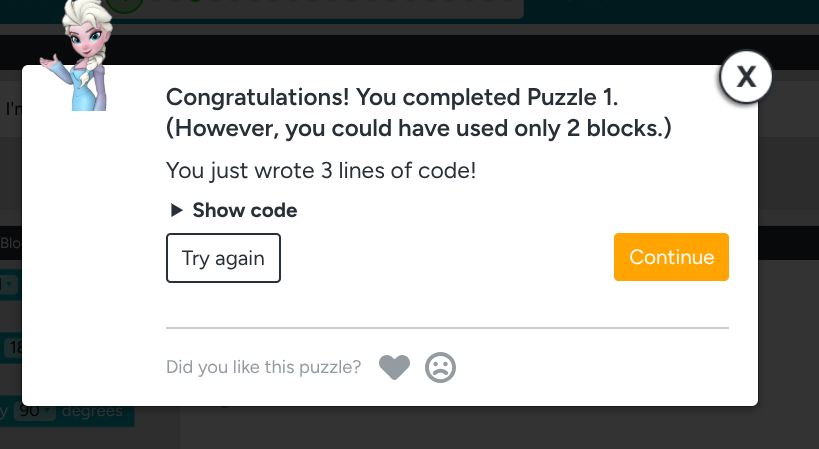
Task: Dislike the puzzle with the sad face icon
Action: point(440,368)
